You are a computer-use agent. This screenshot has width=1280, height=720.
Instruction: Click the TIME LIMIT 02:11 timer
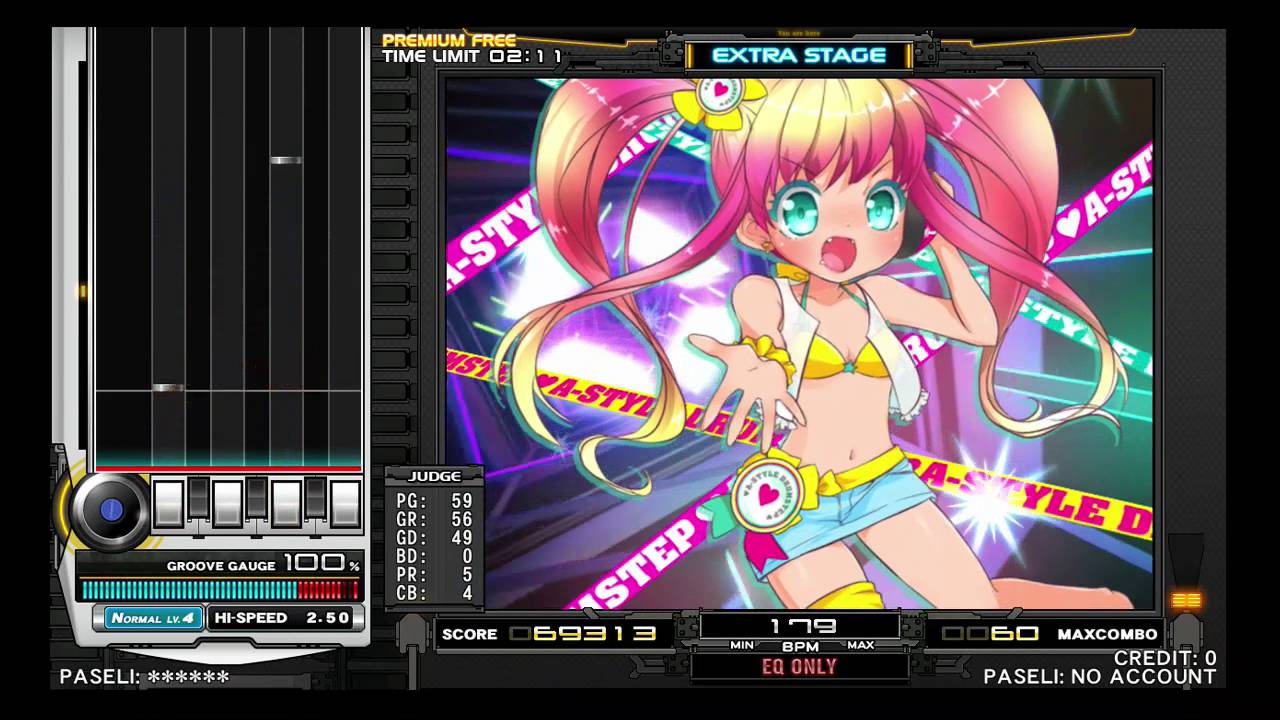pos(472,57)
